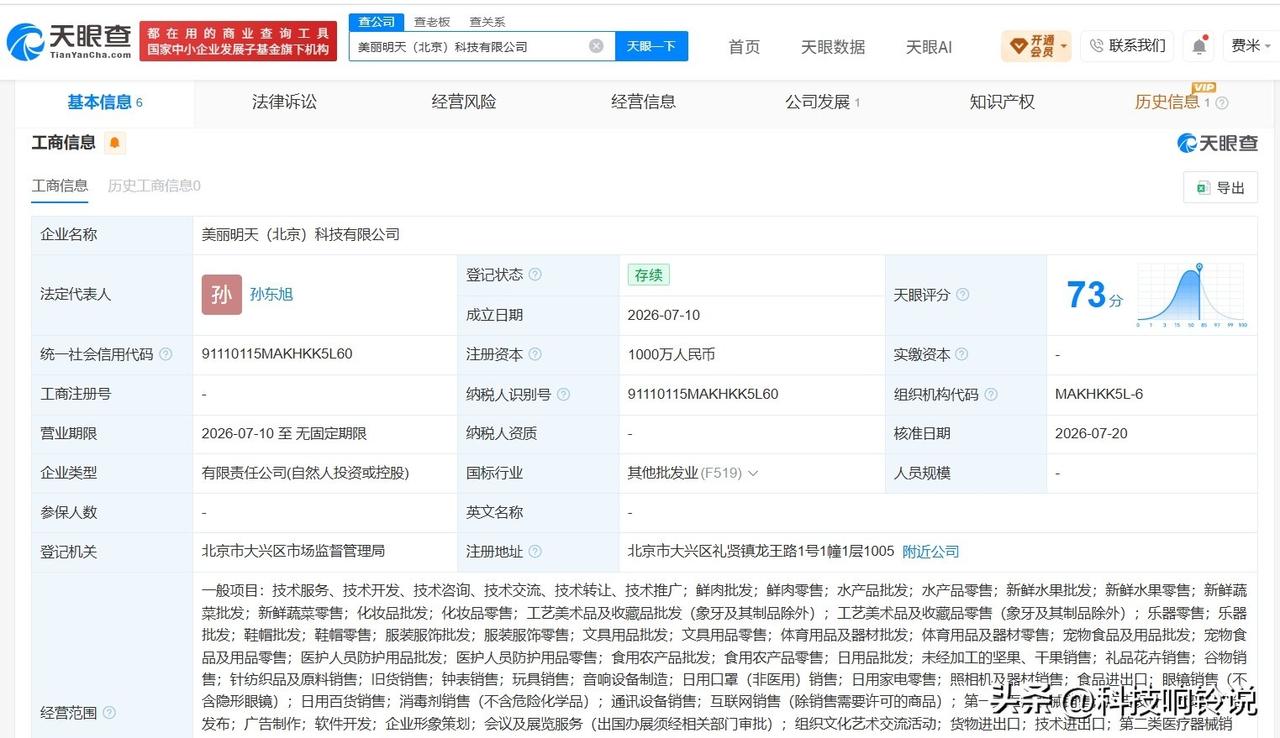Open the 法律诉讼 tab
Screen dimensions: 1280x738
284,102
